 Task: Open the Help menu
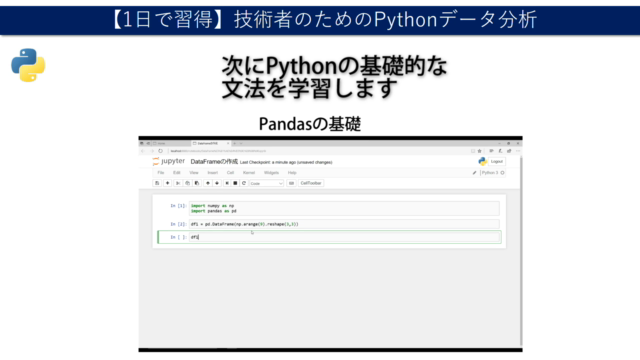pos(292,173)
